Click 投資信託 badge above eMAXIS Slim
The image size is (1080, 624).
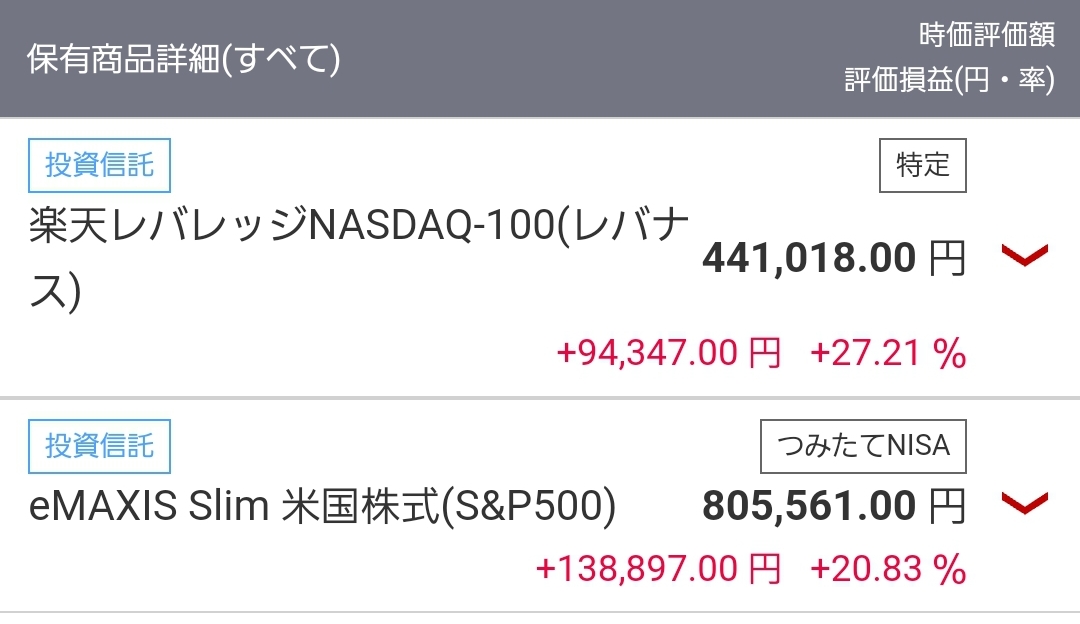coord(99,446)
